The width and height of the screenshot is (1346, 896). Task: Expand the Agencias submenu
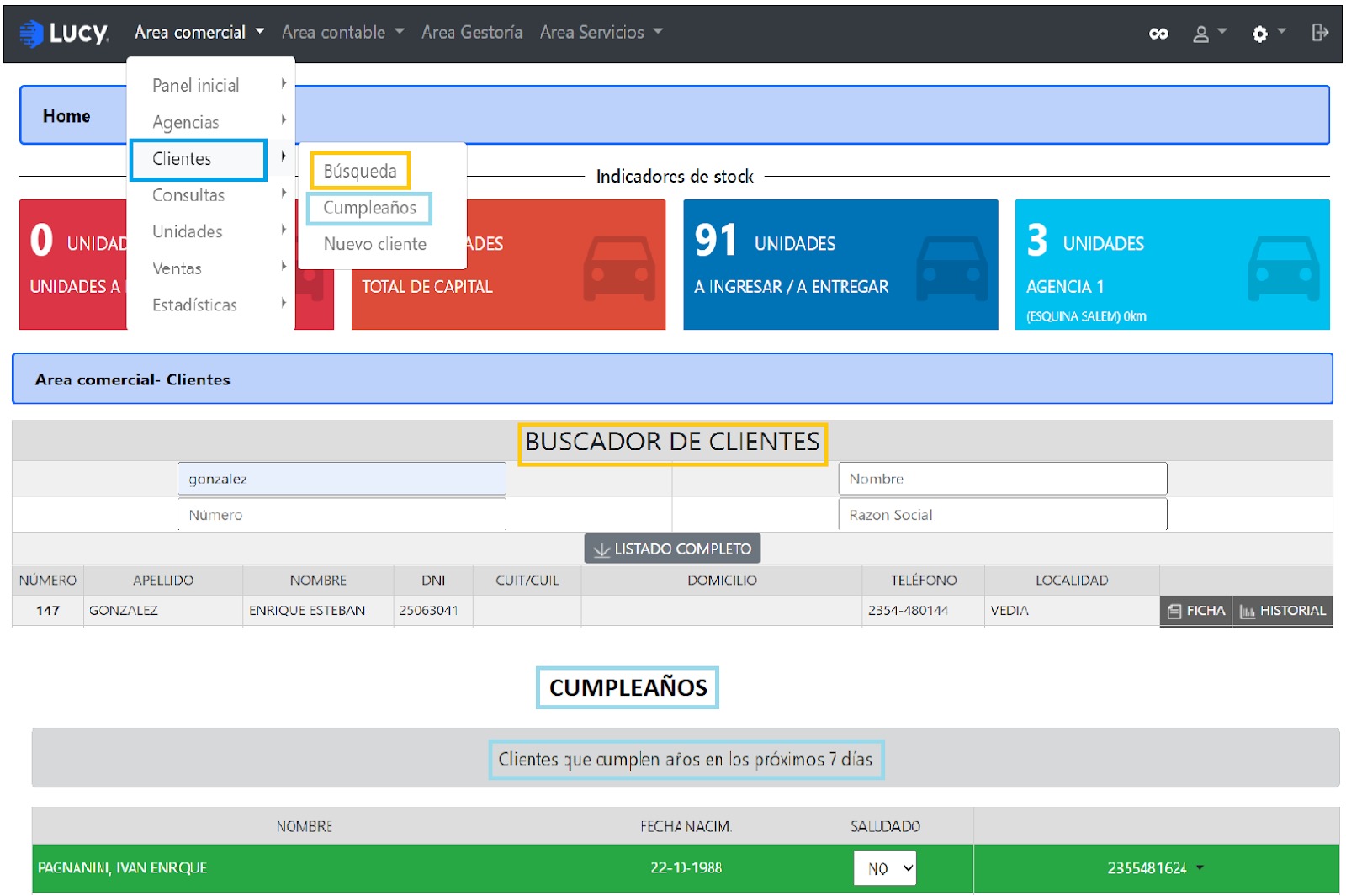tap(210, 122)
